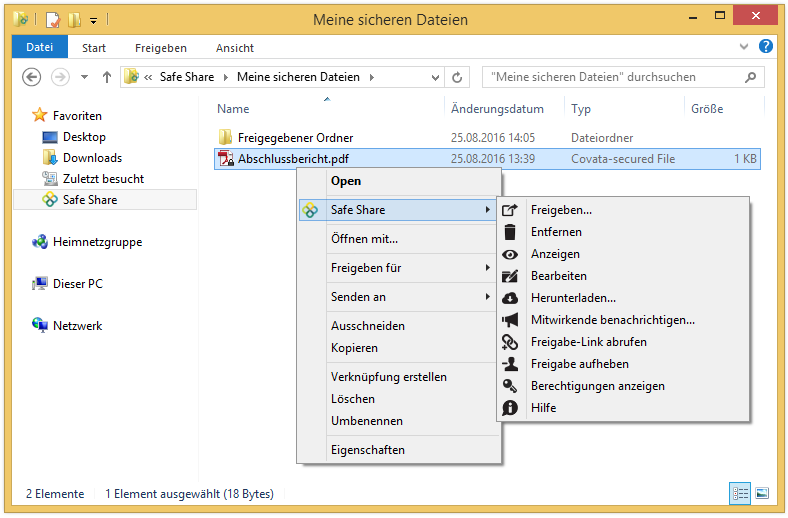Screen dimensions: 788x518
Task: Click the search magnifier icon
Action: pyautogui.click(x=750, y=77)
